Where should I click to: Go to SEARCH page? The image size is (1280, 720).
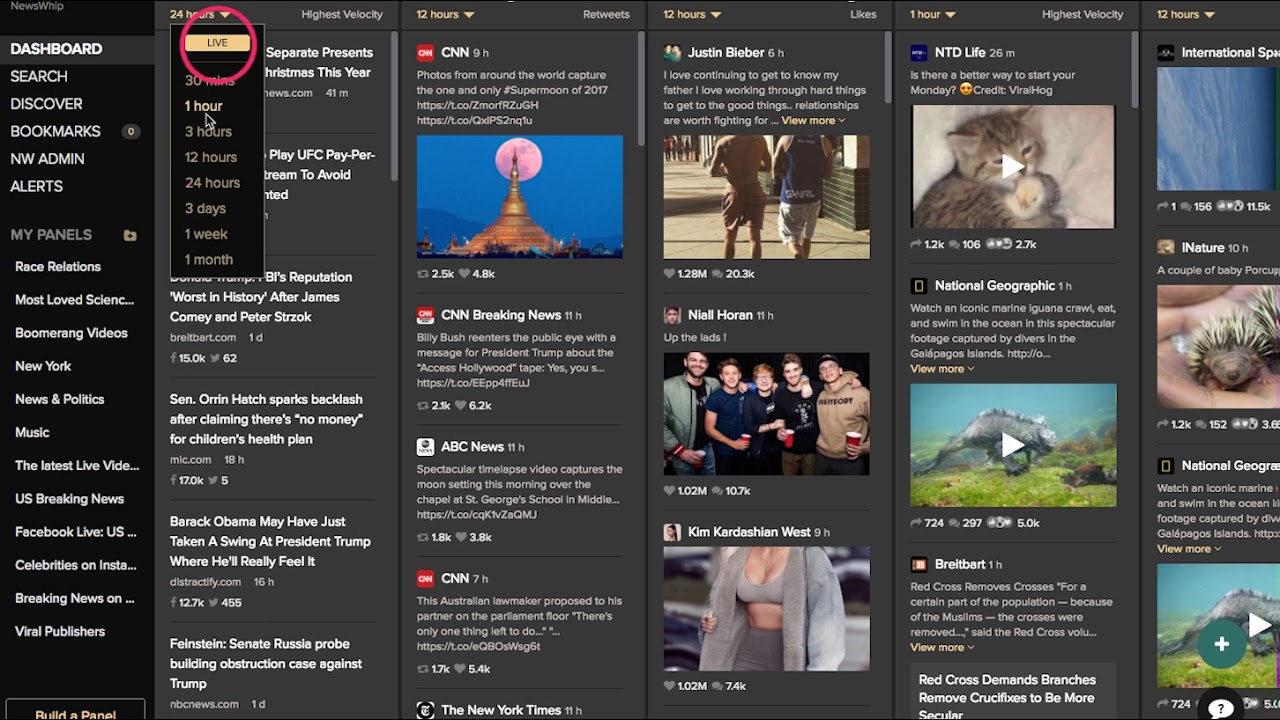(39, 76)
